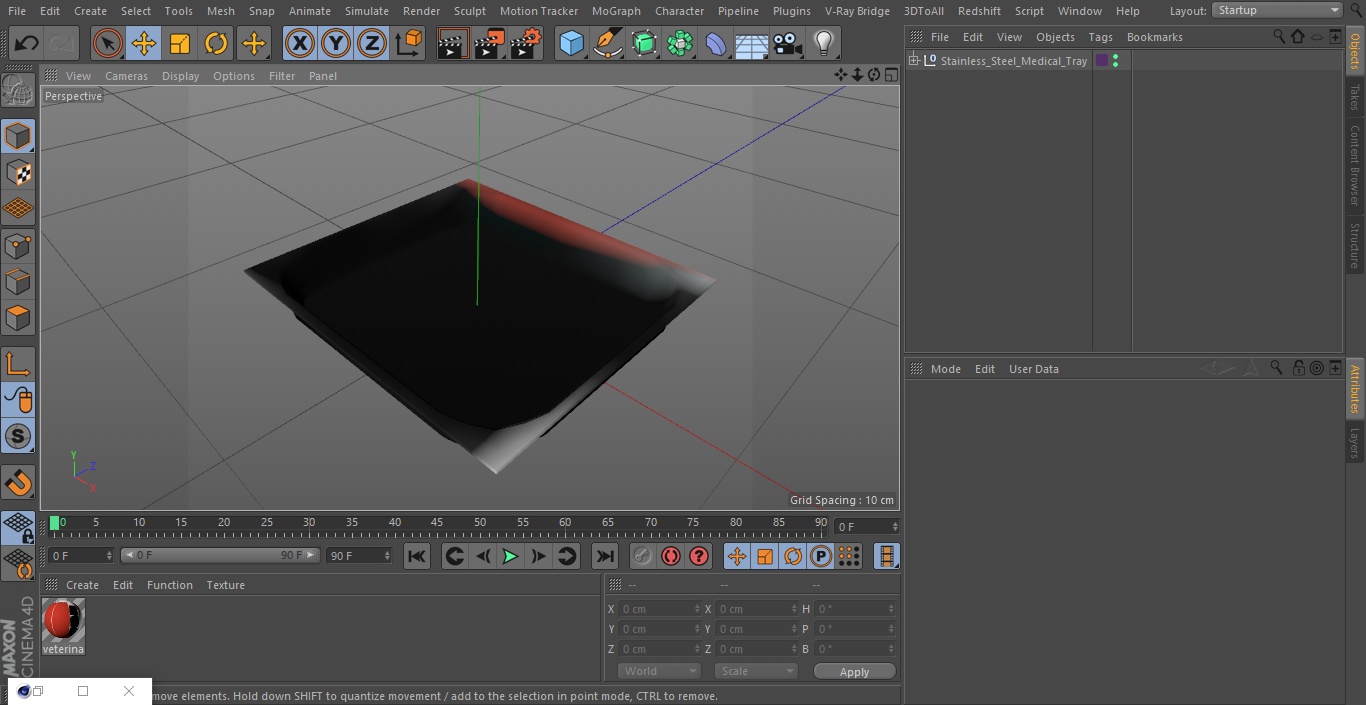Open the World coordinate dropdown
Screen dimensions: 1366x705
tap(658, 671)
